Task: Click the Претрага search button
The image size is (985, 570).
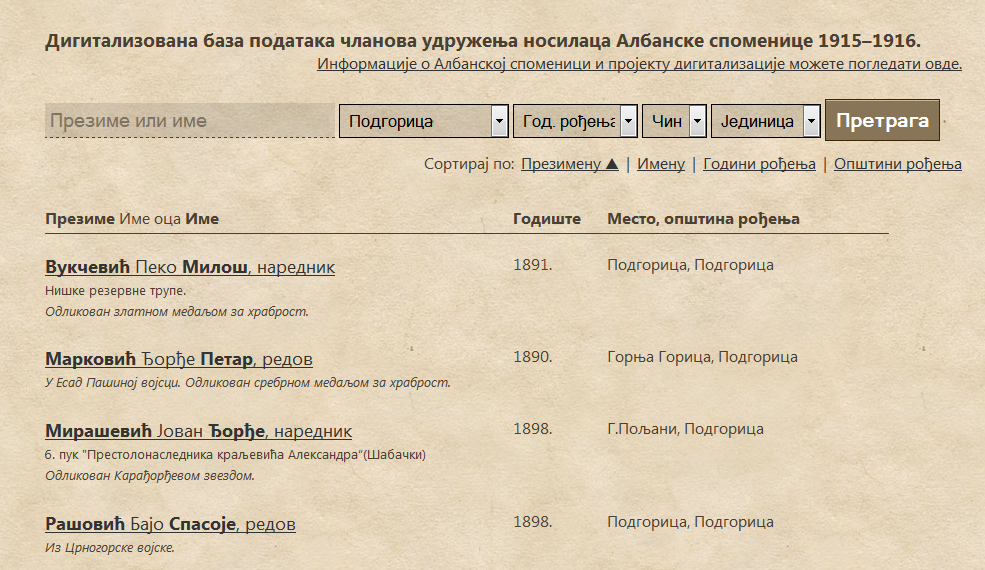Action: 882,120
